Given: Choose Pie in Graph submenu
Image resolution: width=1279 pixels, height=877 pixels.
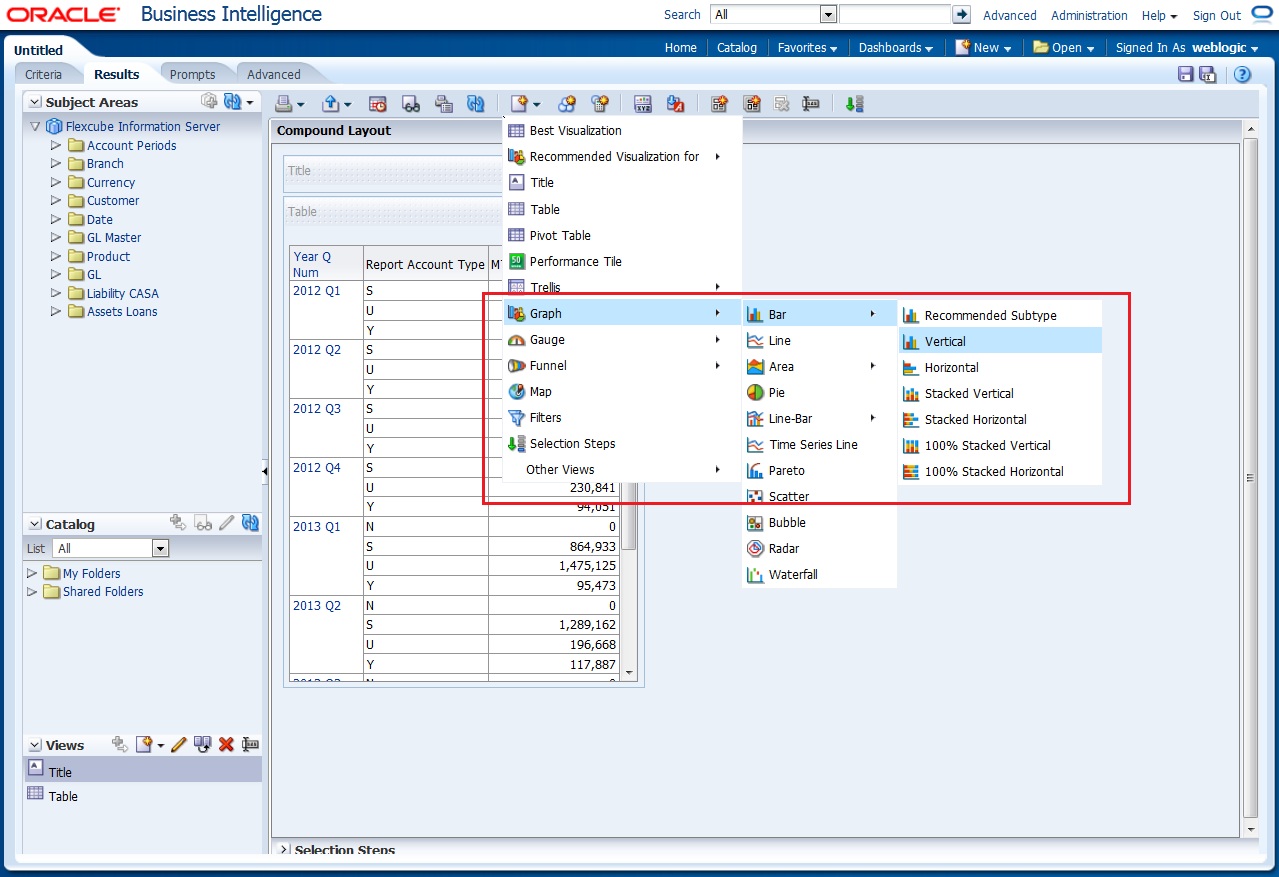Looking at the screenshot, I should (820, 392).
